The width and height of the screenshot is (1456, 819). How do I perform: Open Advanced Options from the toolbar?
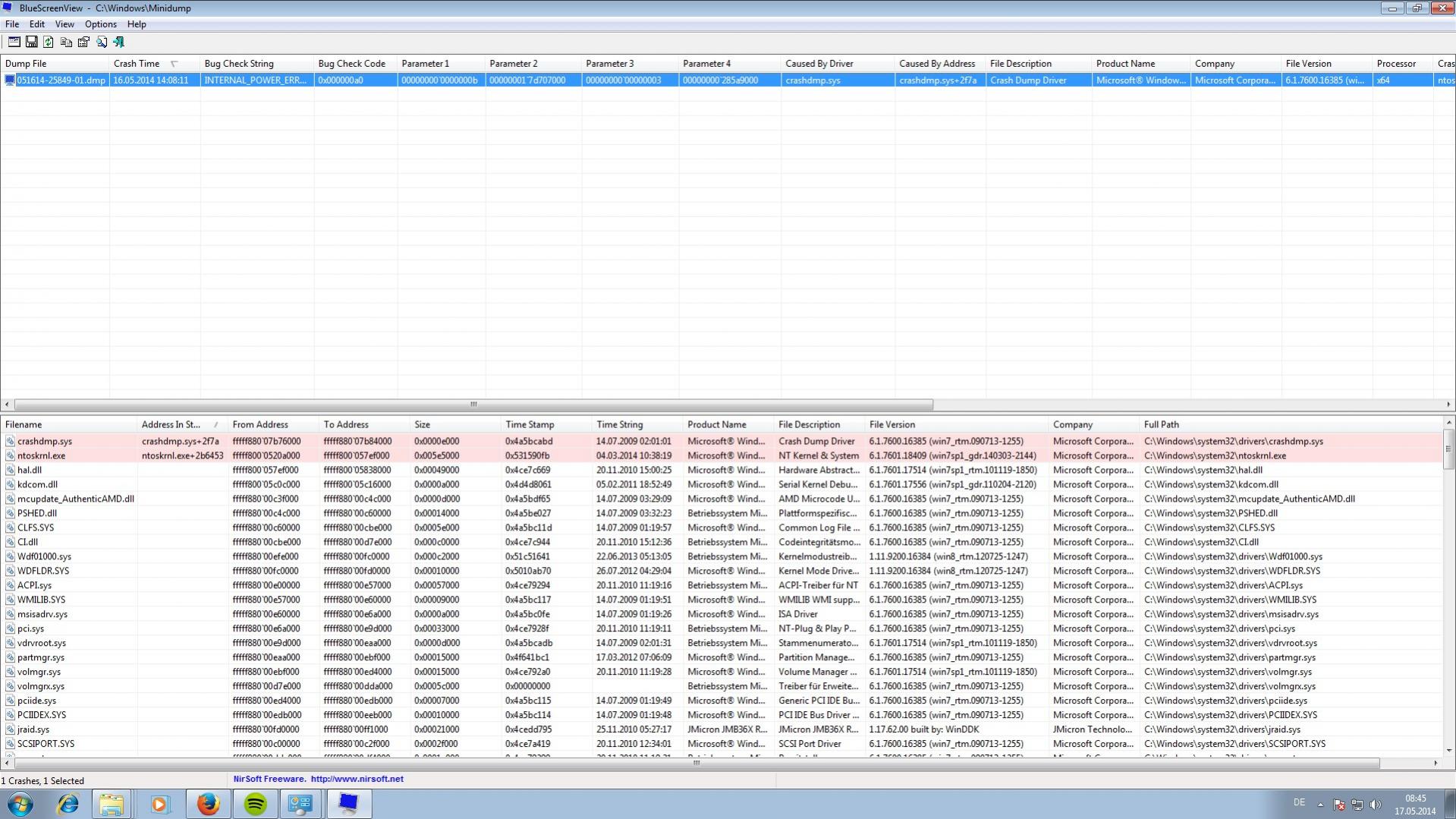14,42
